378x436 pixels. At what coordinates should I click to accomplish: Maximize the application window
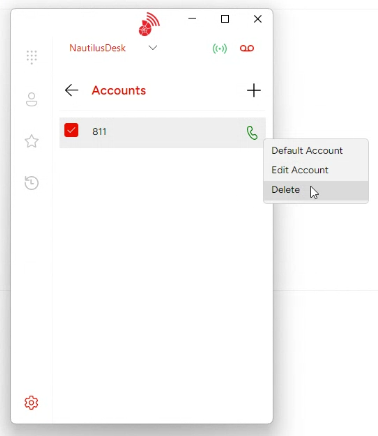225,19
